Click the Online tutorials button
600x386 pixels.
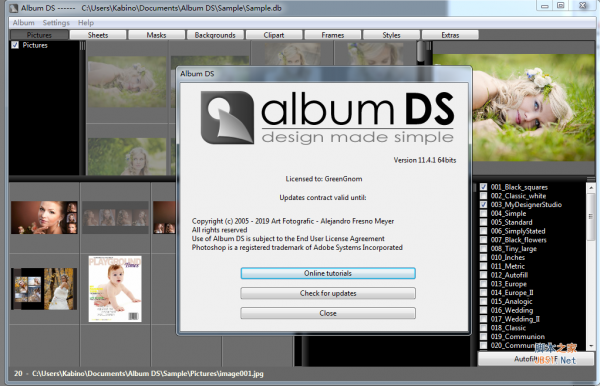coord(328,273)
